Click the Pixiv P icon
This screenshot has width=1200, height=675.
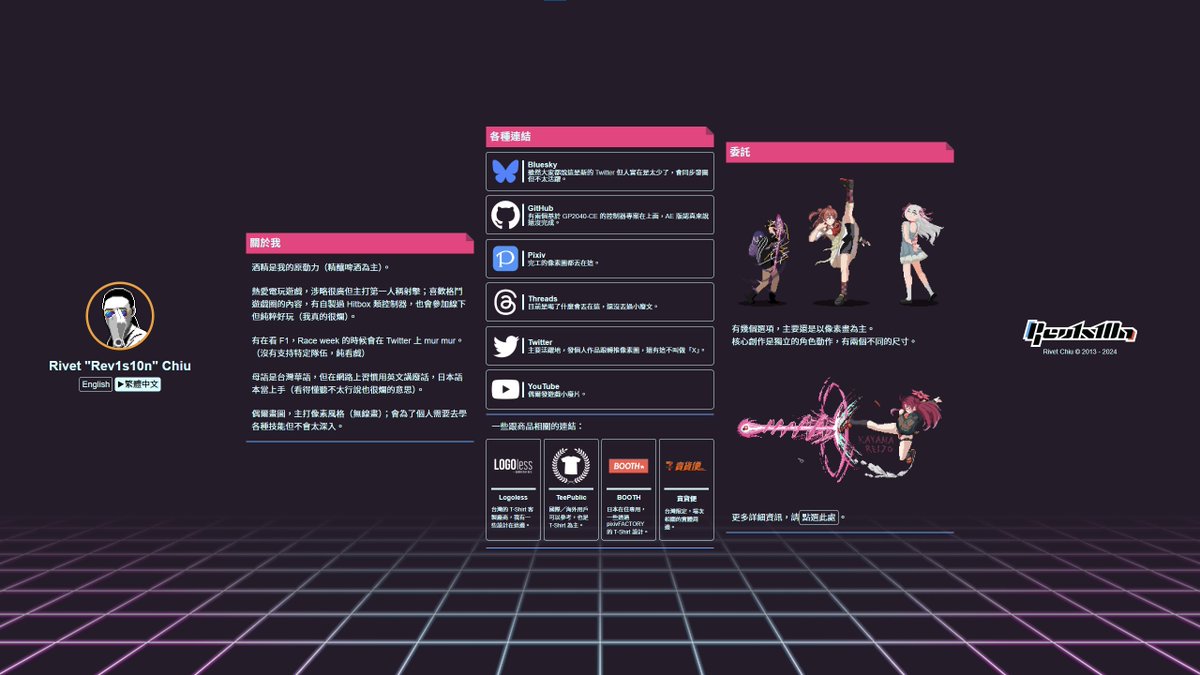(505, 258)
